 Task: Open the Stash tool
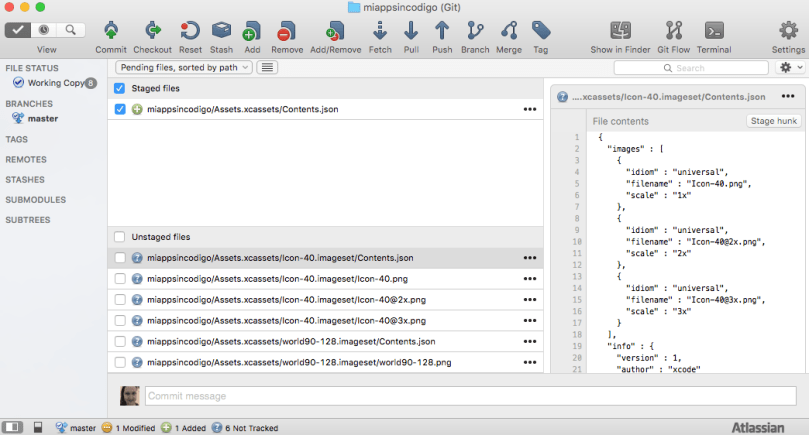[221, 30]
